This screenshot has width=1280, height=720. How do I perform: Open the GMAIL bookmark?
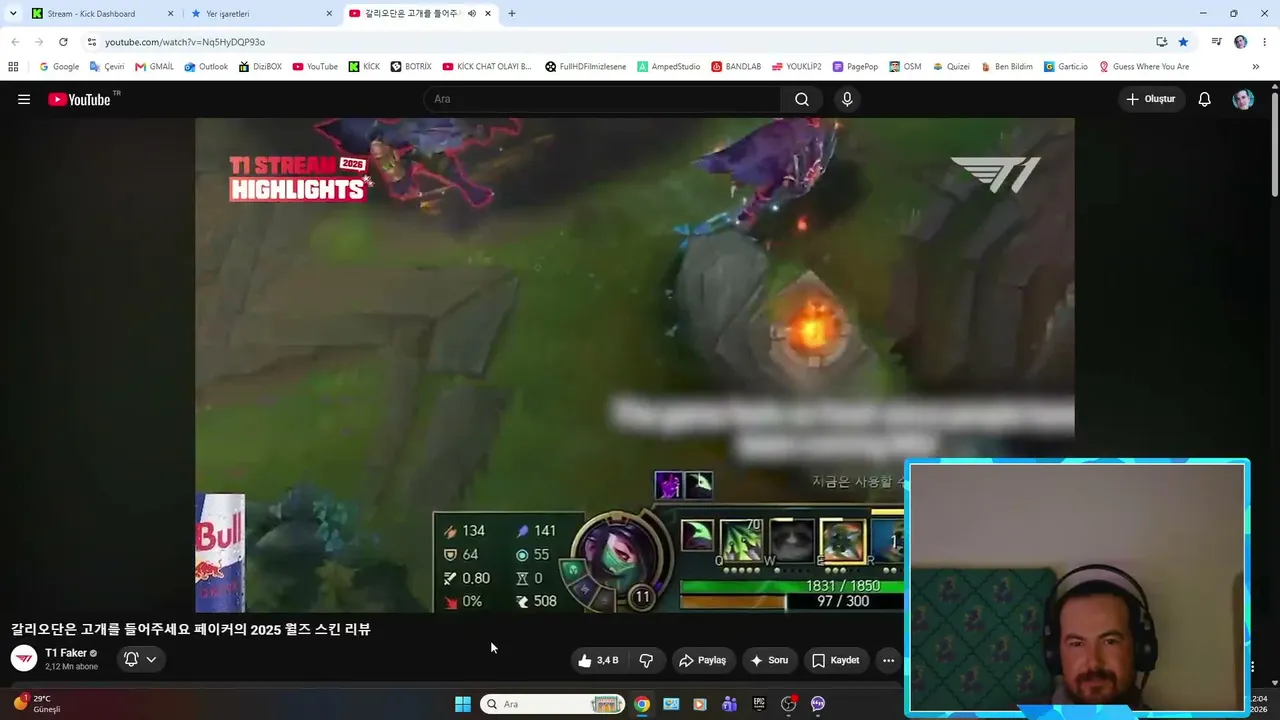tap(155, 67)
